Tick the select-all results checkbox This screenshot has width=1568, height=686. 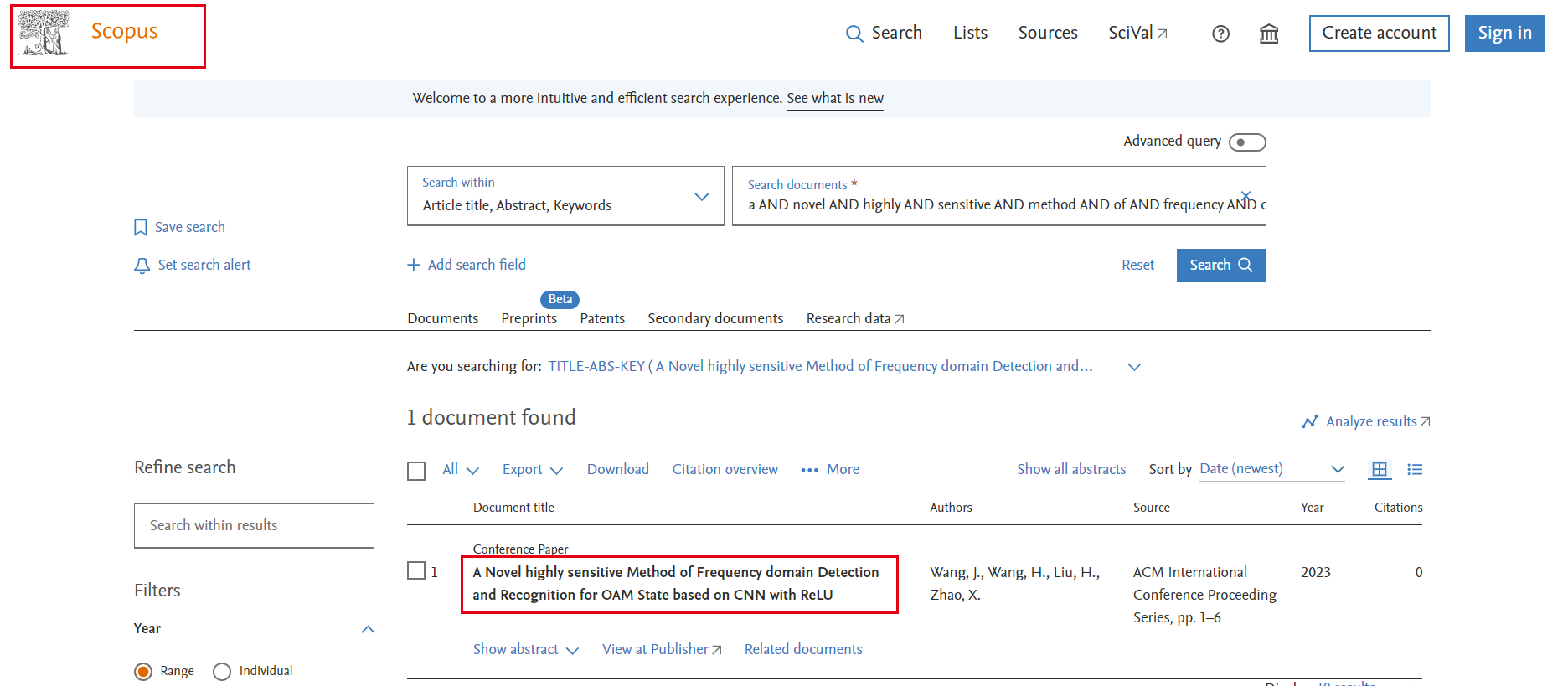[x=416, y=471]
